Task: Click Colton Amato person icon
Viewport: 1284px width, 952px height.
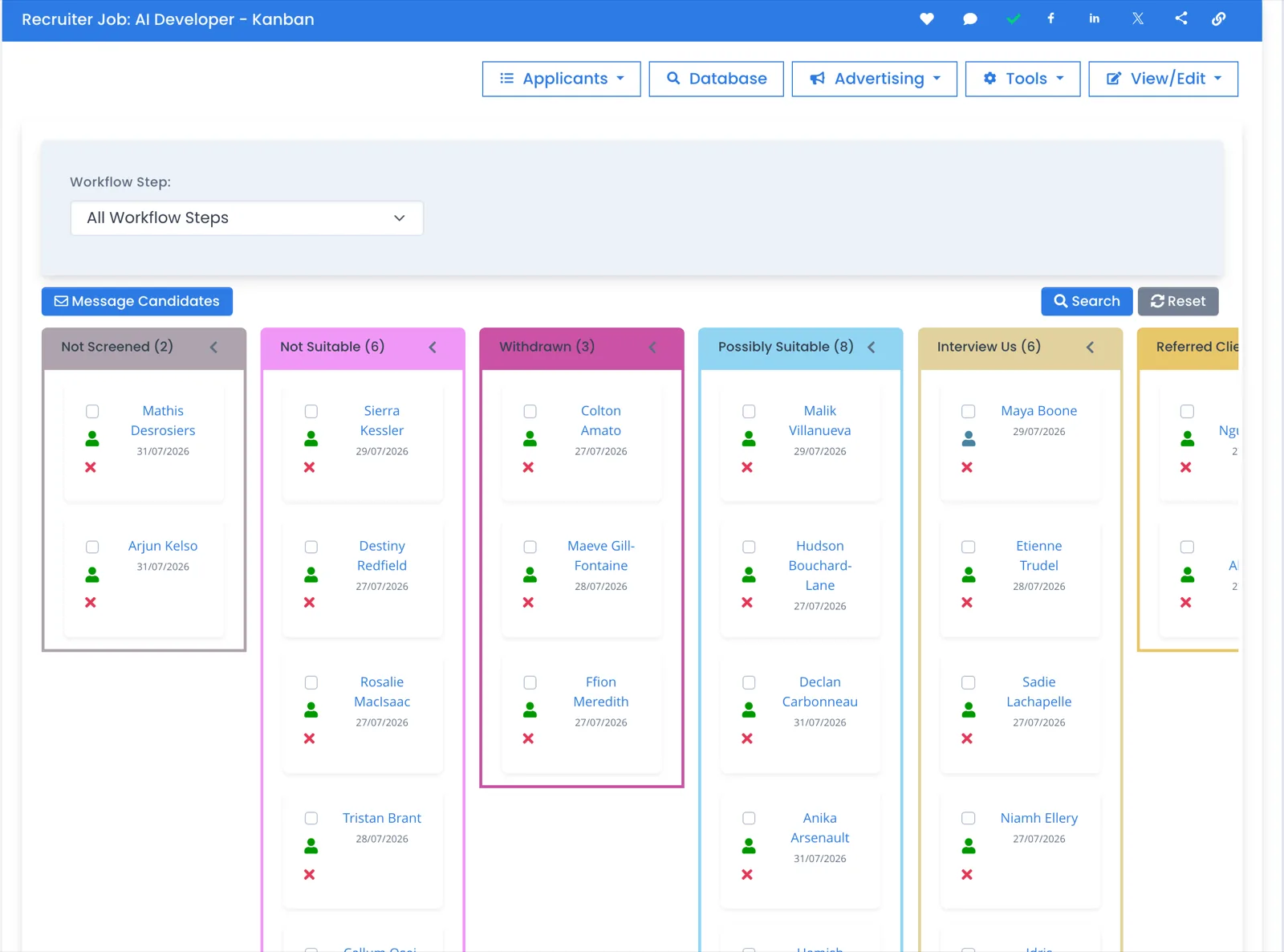Action: click(530, 438)
